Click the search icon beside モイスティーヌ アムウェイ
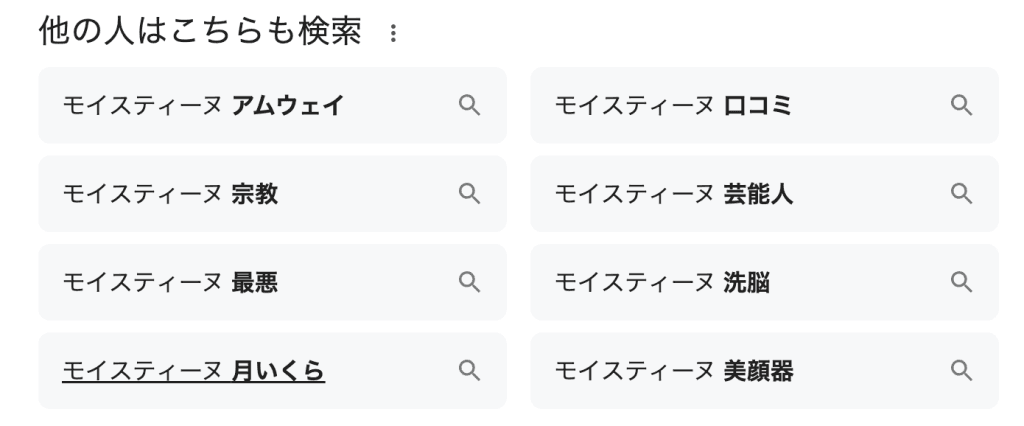Screen dimensions: 1024x426 click(x=469, y=105)
